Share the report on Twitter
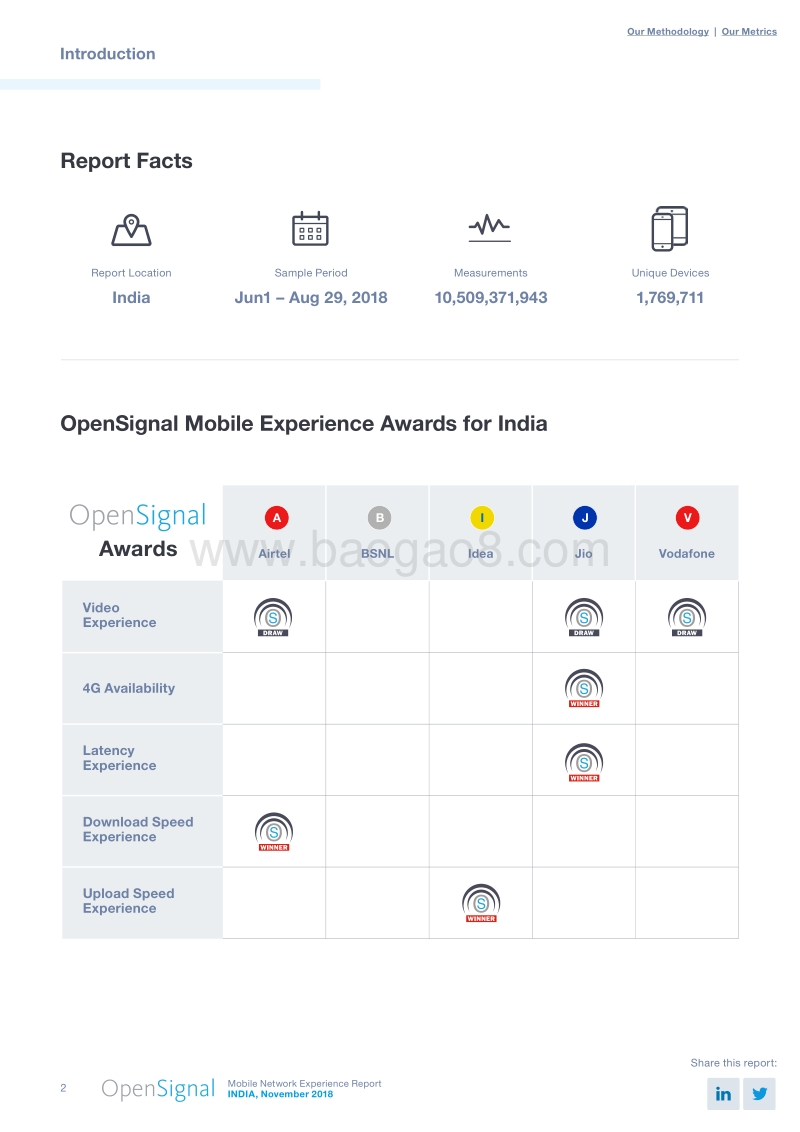The width and height of the screenshot is (800, 1132). click(760, 1094)
